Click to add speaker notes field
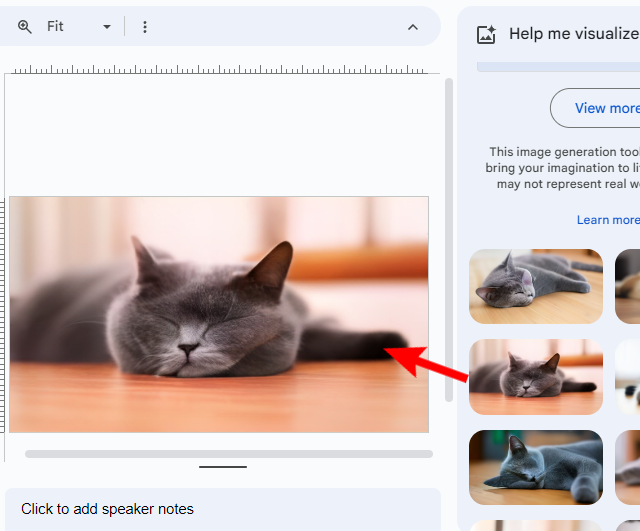This screenshot has width=640, height=531. coord(223,509)
